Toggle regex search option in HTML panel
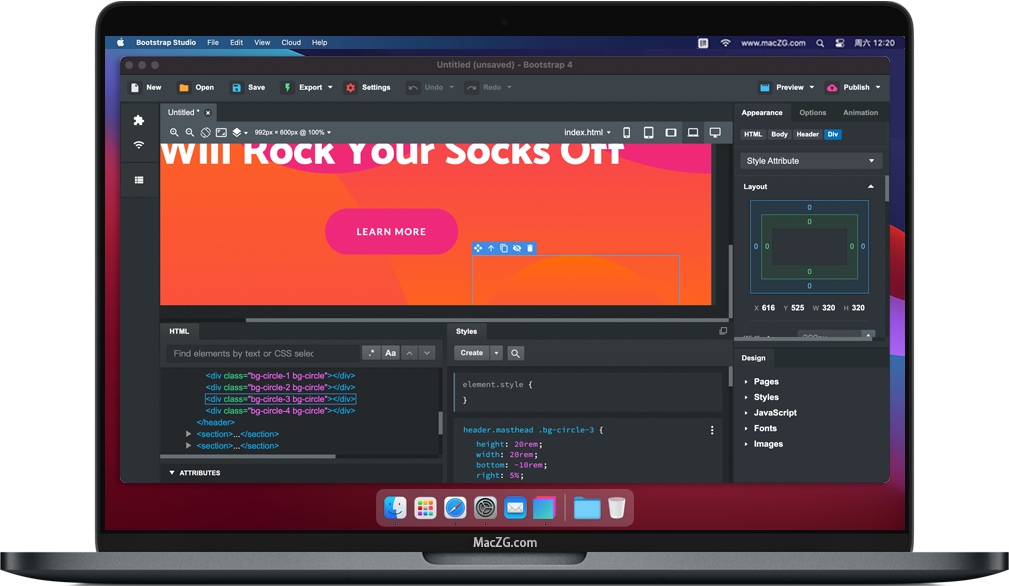Screen dimensions: 1009x586 point(371,353)
